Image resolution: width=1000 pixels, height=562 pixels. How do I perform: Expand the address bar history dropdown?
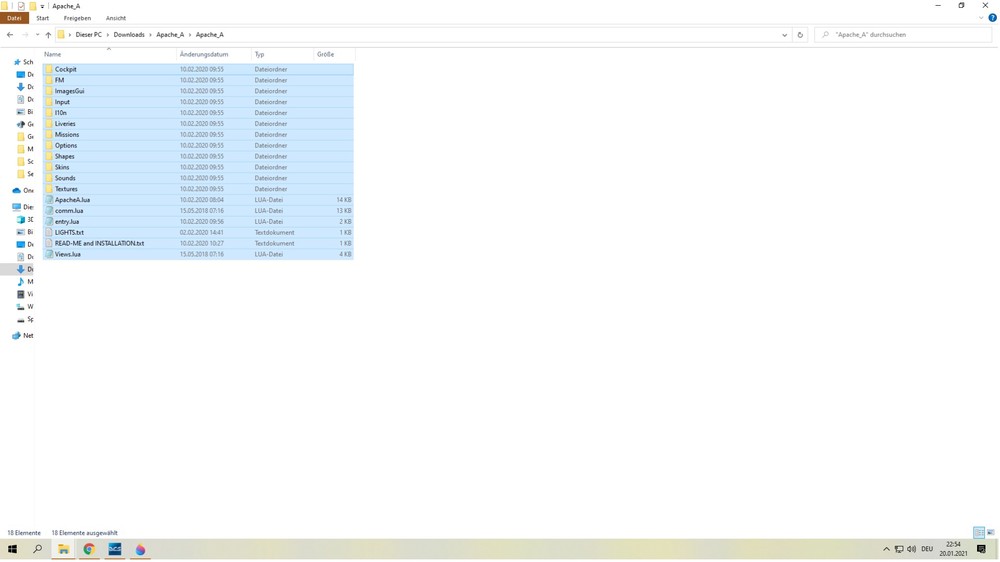tap(784, 35)
